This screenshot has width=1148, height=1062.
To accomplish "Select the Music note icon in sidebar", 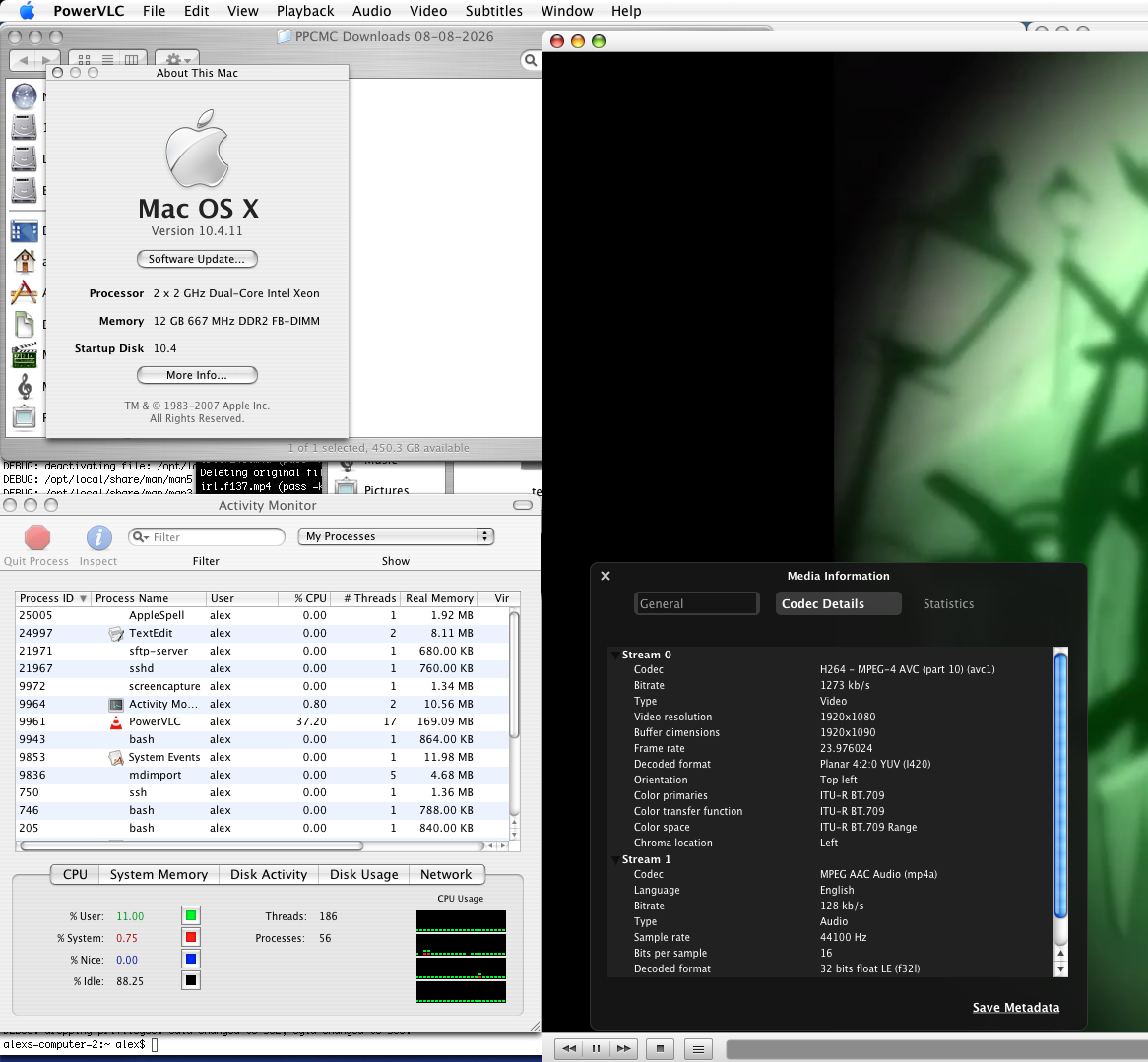I will click(x=25, y=386).
